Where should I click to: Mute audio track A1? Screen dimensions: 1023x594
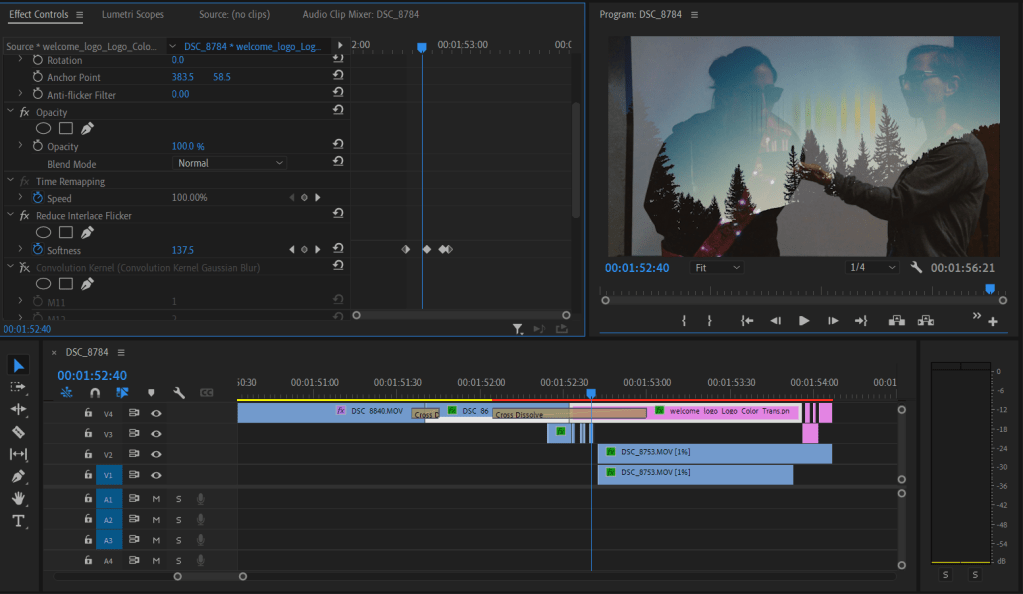pyautogui.click(x=156, y=498)
